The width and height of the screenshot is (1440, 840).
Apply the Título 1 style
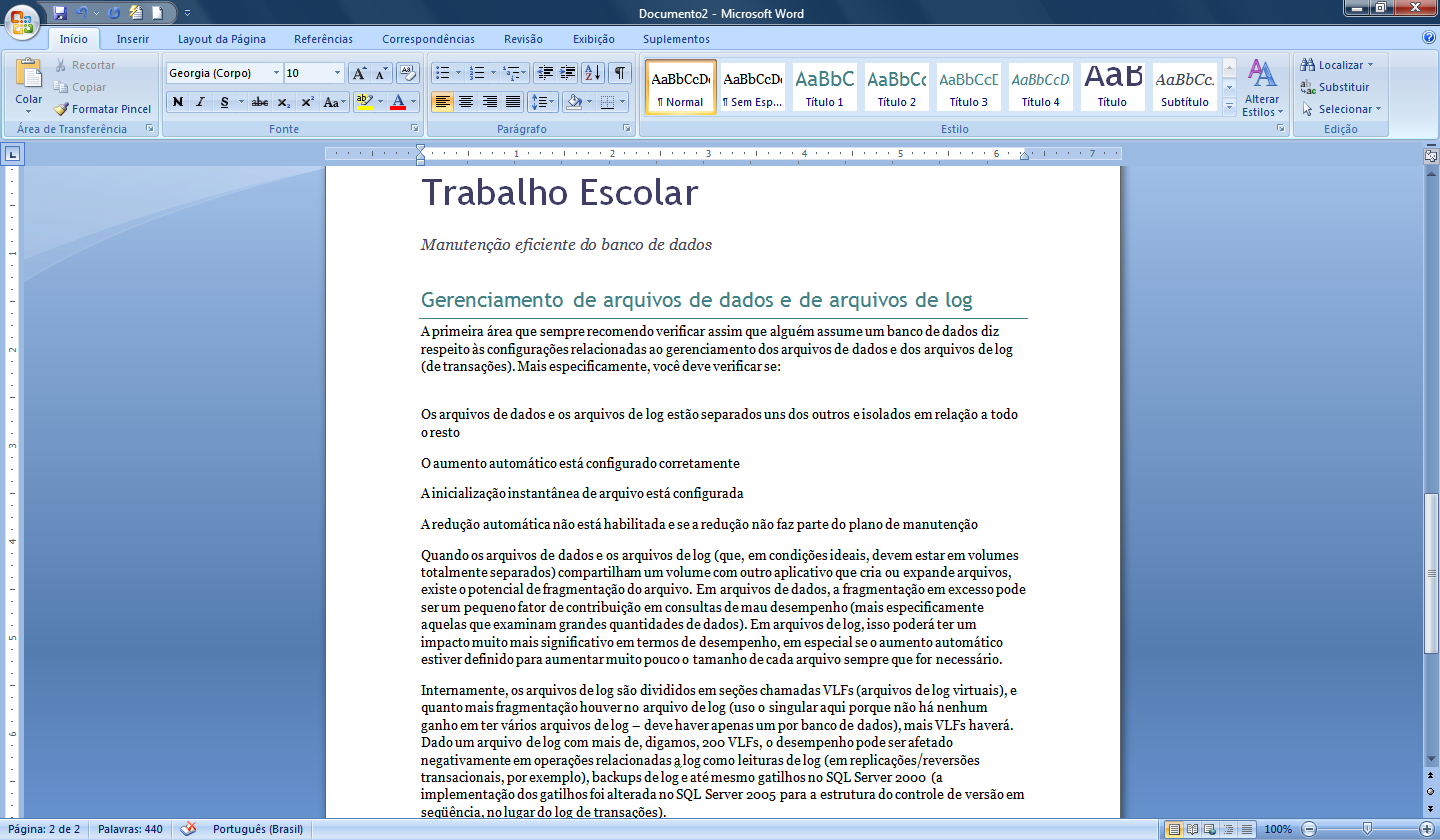(x=825, y=87)
